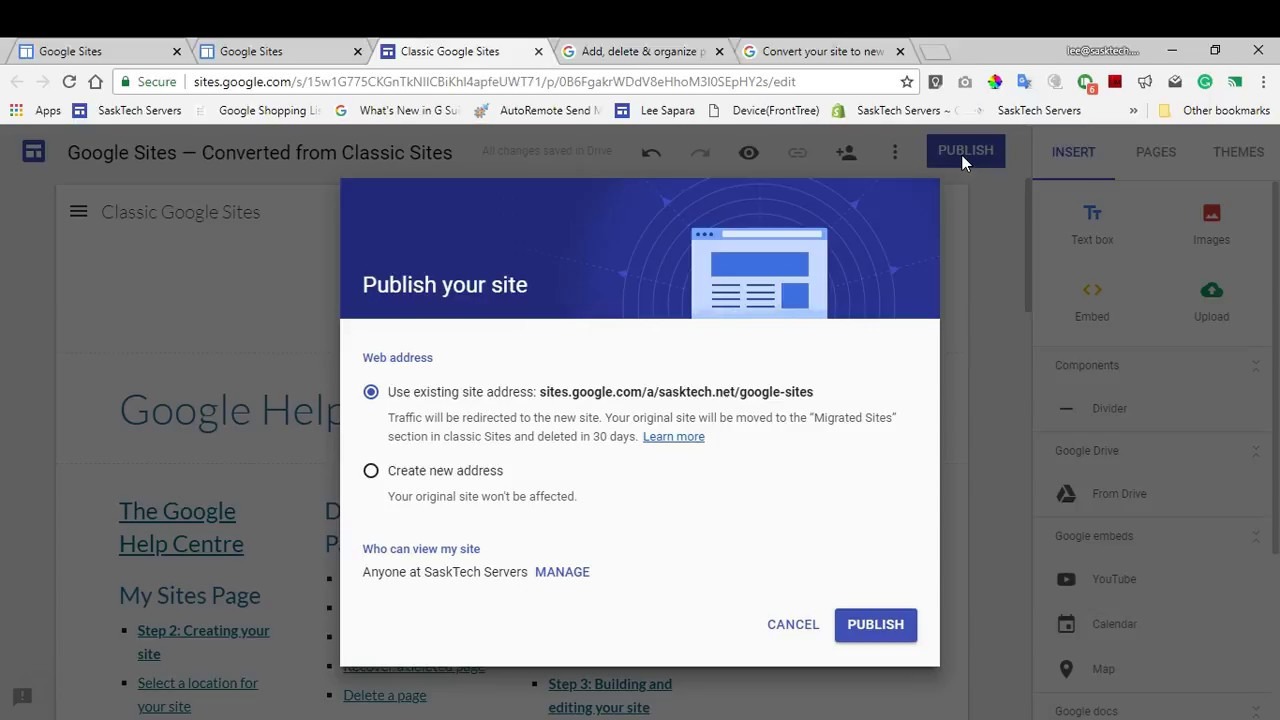Click CANCEL in the publish dialog

(793, 625)
